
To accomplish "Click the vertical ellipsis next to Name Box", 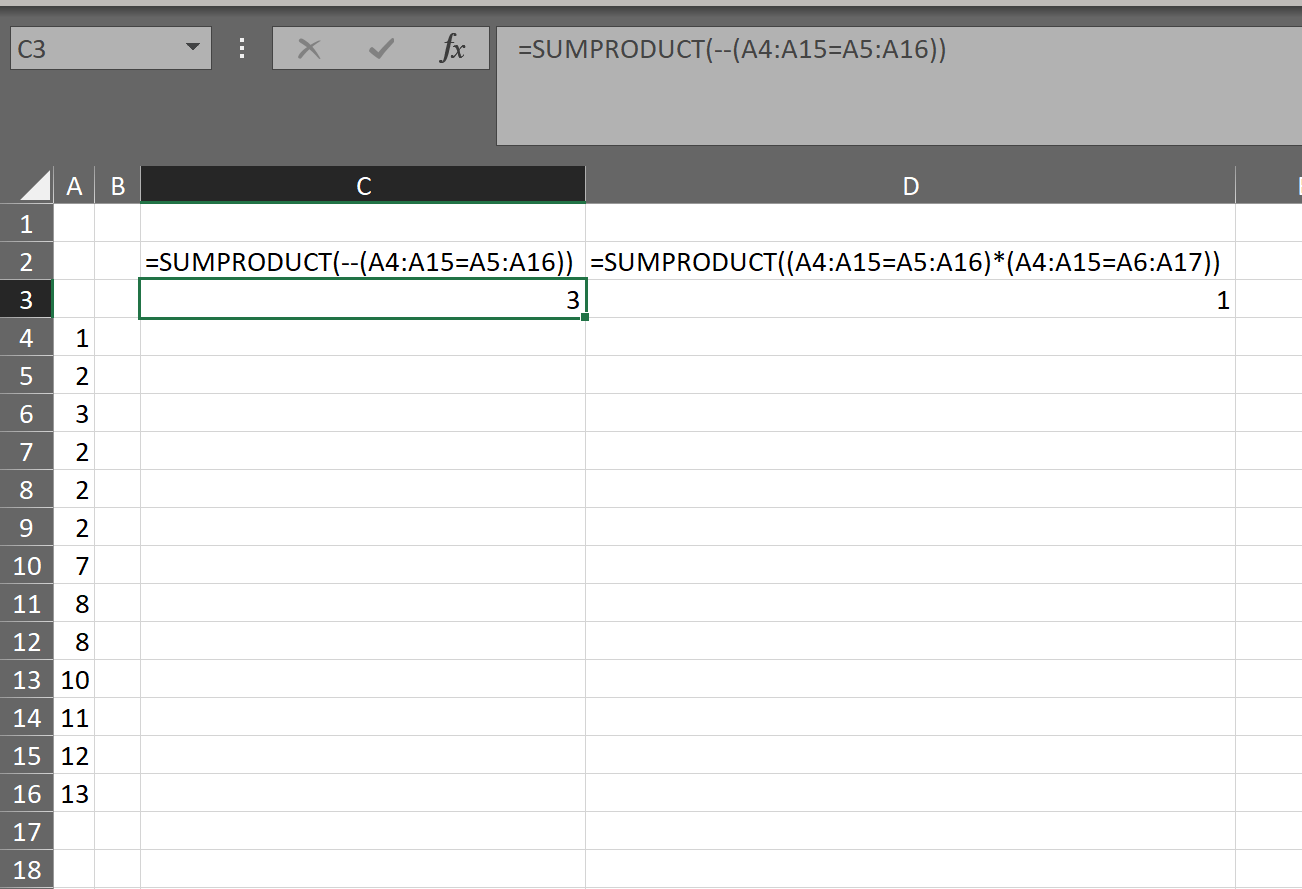I will pyautogui.click(x=241, y=47).
